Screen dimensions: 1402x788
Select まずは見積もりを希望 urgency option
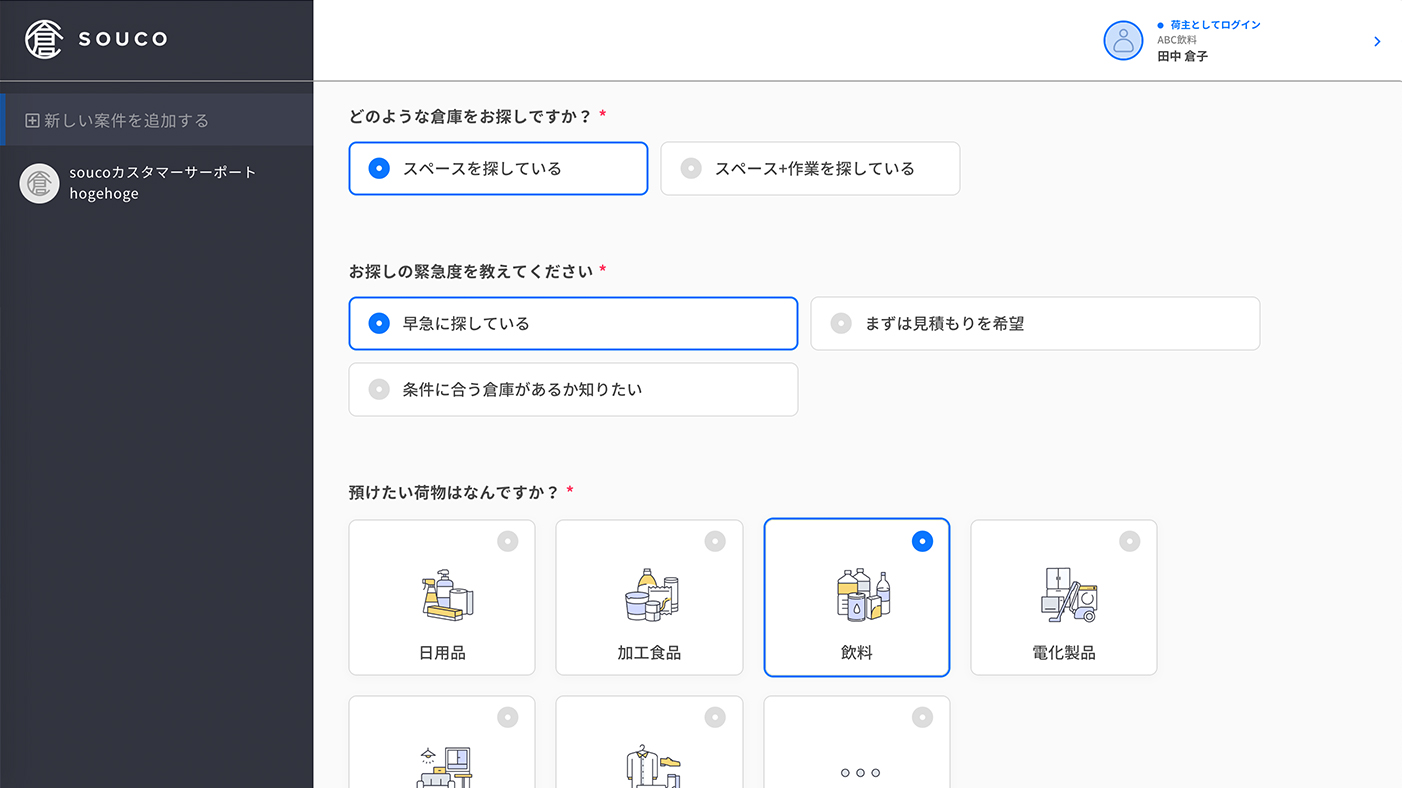coord(1034,323)
